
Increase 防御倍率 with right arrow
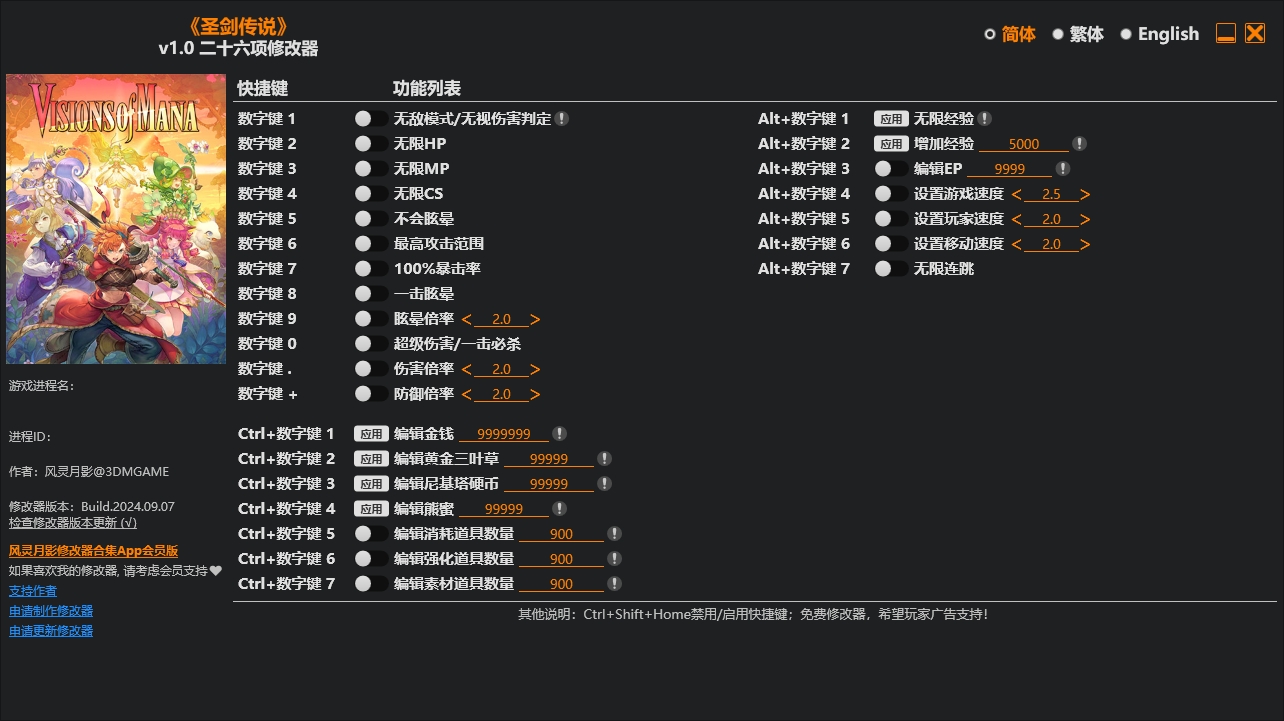pyautogui.click(x=535, y=395)
